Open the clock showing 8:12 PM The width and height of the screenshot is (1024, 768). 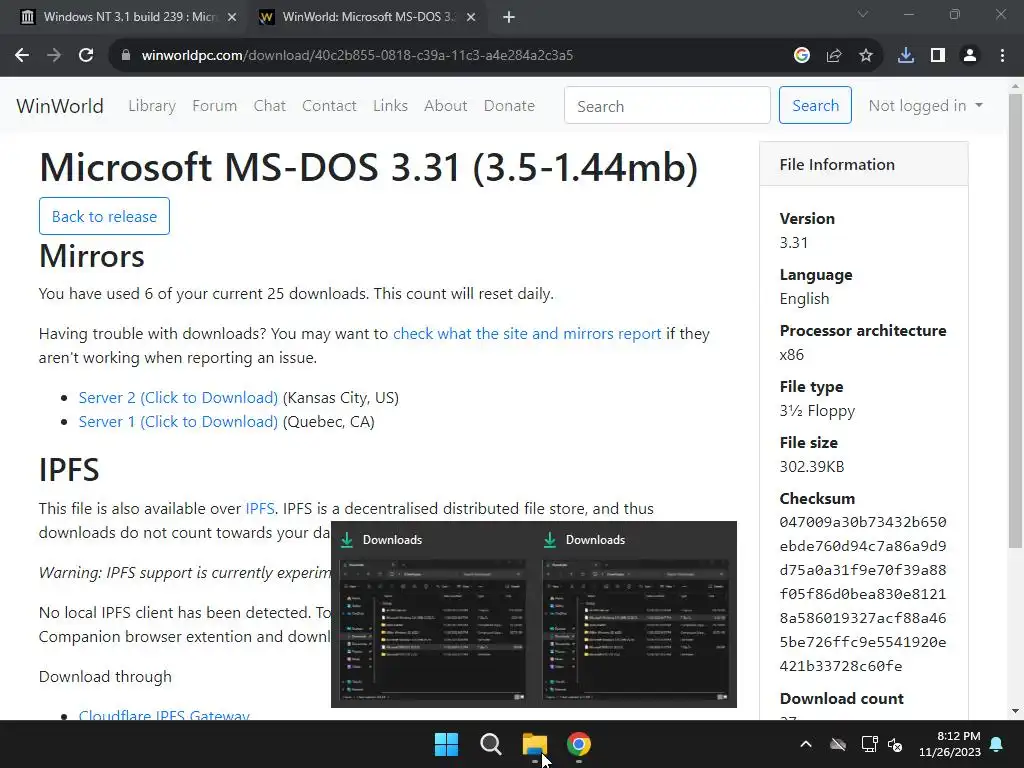pyautogui.click(x=950, y=744)
